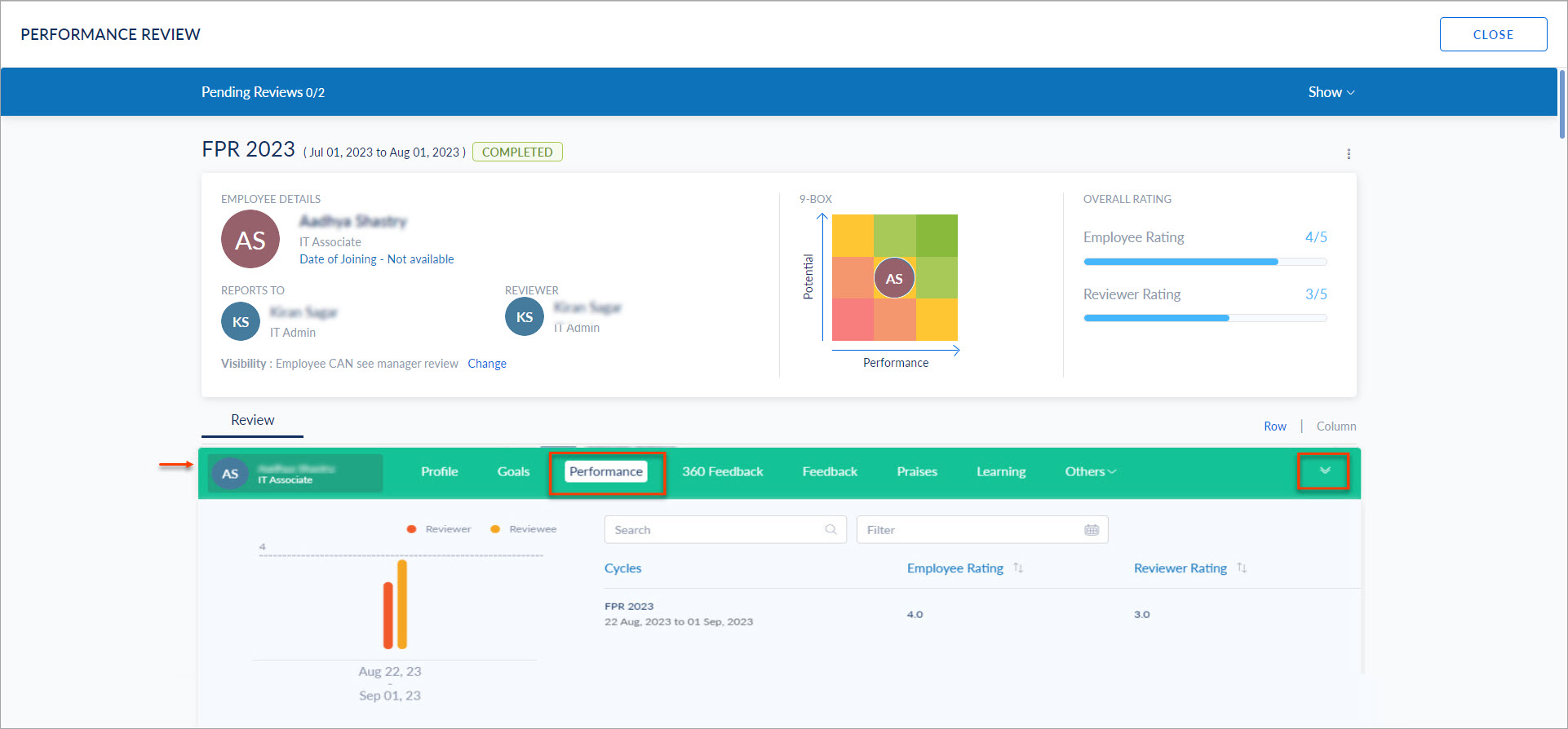The width and height of the screenshot is (1568, 729).
Task: Click the Reviewer Rating progress bar
Action: 1205,318
